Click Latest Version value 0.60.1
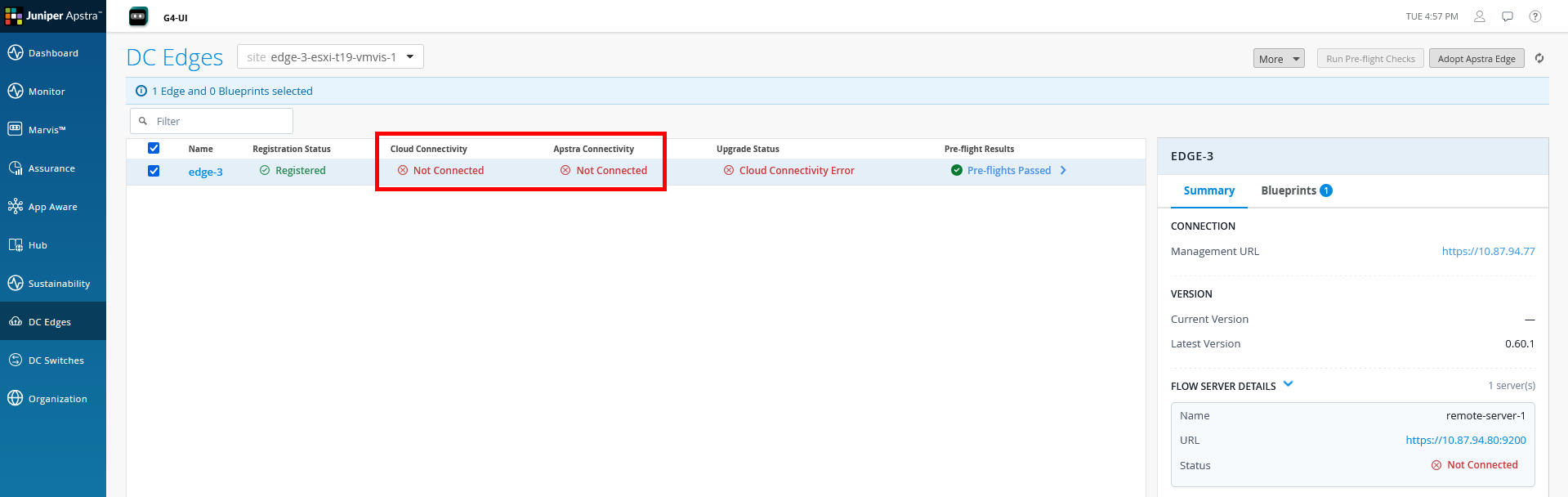1568x497 pixels. [x=1520, y=343]
